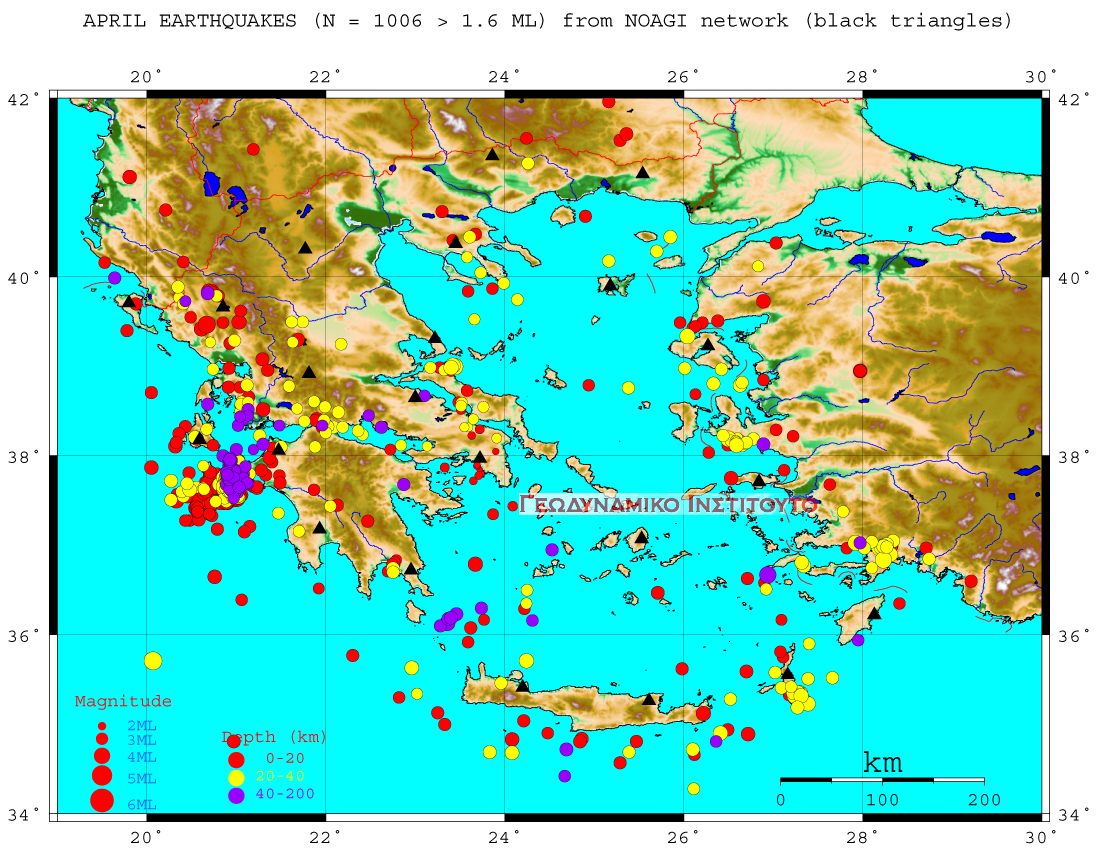Click the '200' scale bar value

pyautogui.click(x=985, y=800)
